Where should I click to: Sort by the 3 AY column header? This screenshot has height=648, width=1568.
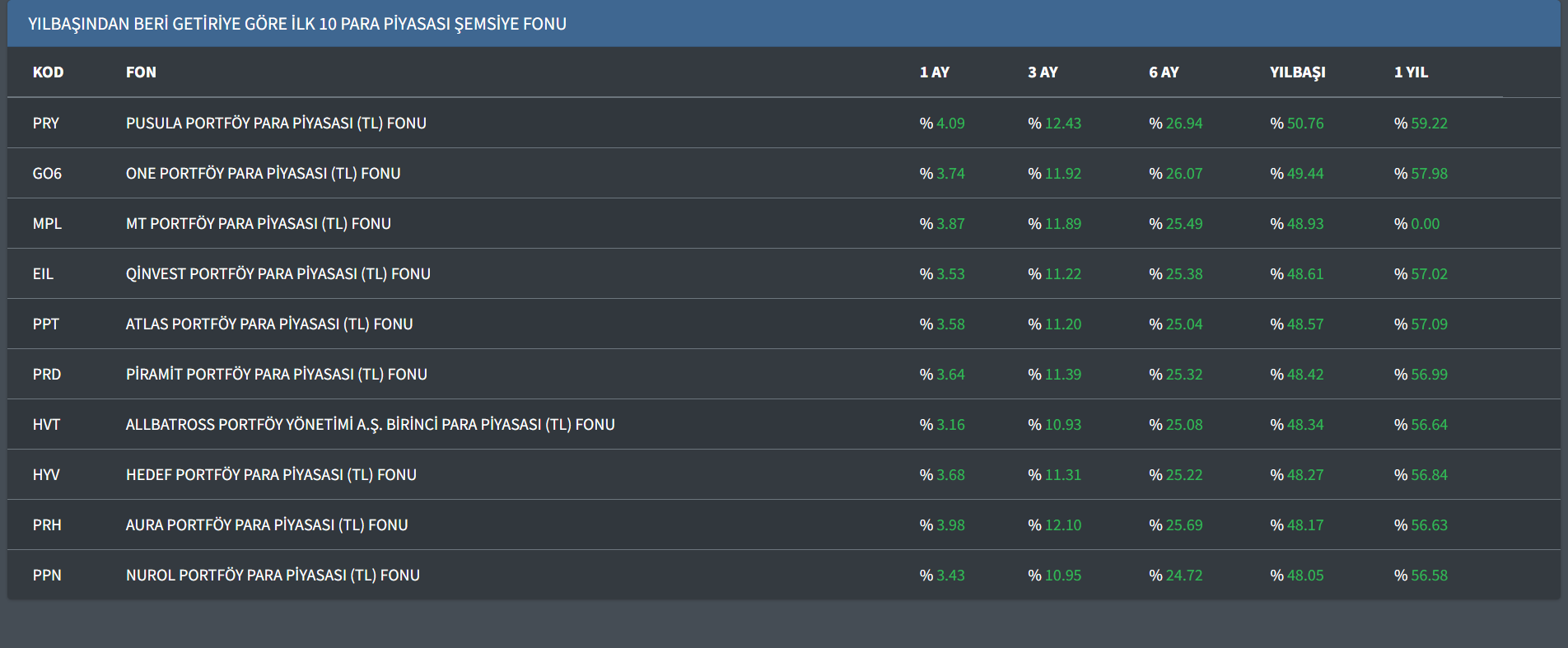point(1043,72)
